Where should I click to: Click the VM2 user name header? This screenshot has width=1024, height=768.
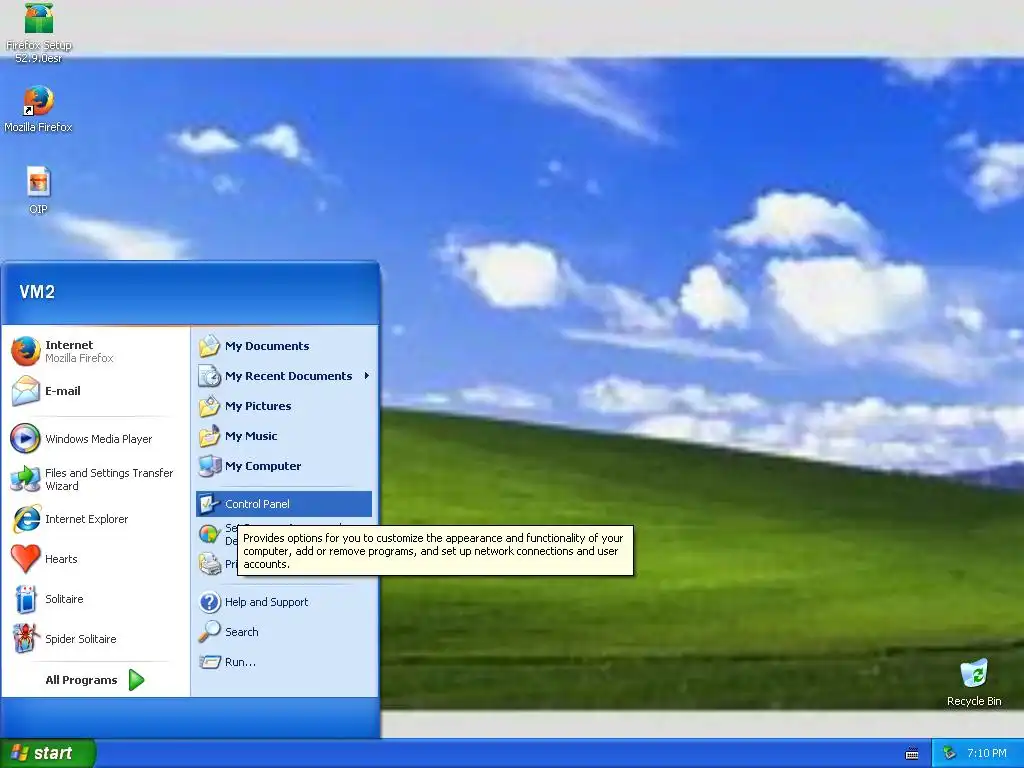coord(37,292)
